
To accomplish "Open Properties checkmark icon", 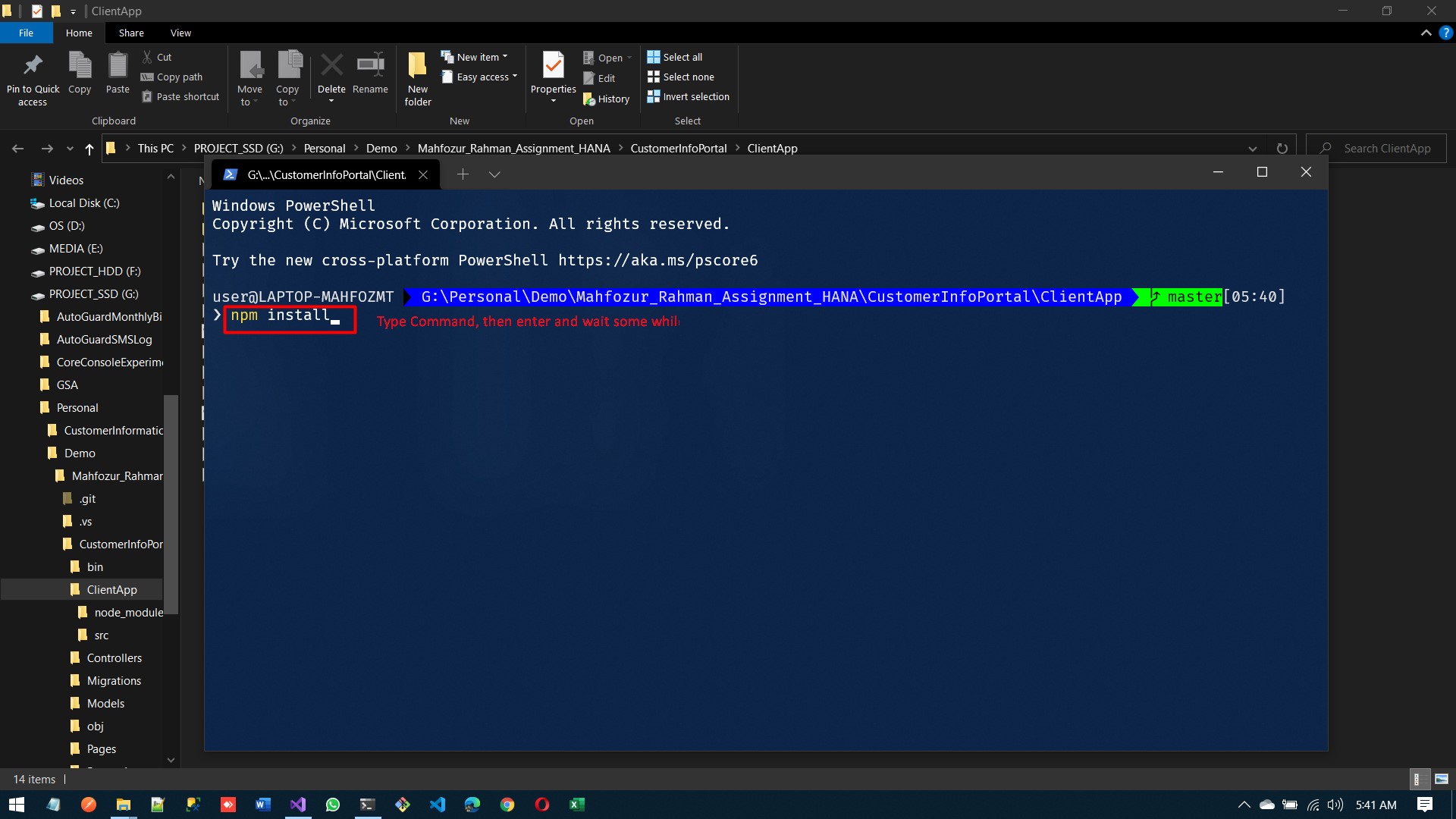I will pos(554,65).
